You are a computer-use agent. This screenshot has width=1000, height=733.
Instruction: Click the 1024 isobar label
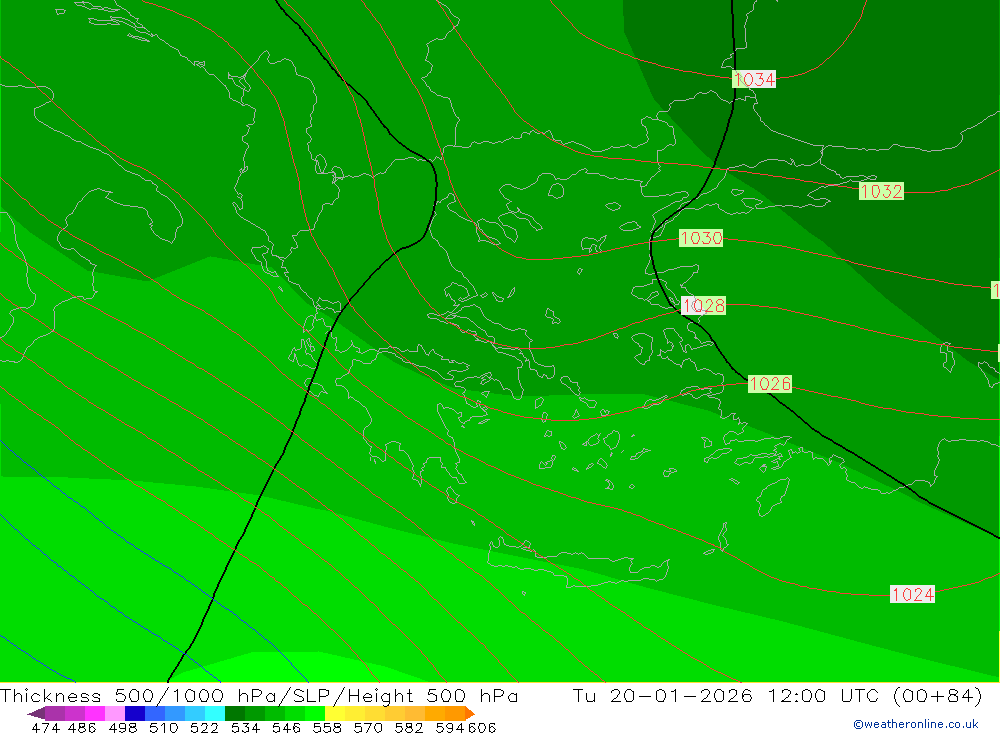913,594
